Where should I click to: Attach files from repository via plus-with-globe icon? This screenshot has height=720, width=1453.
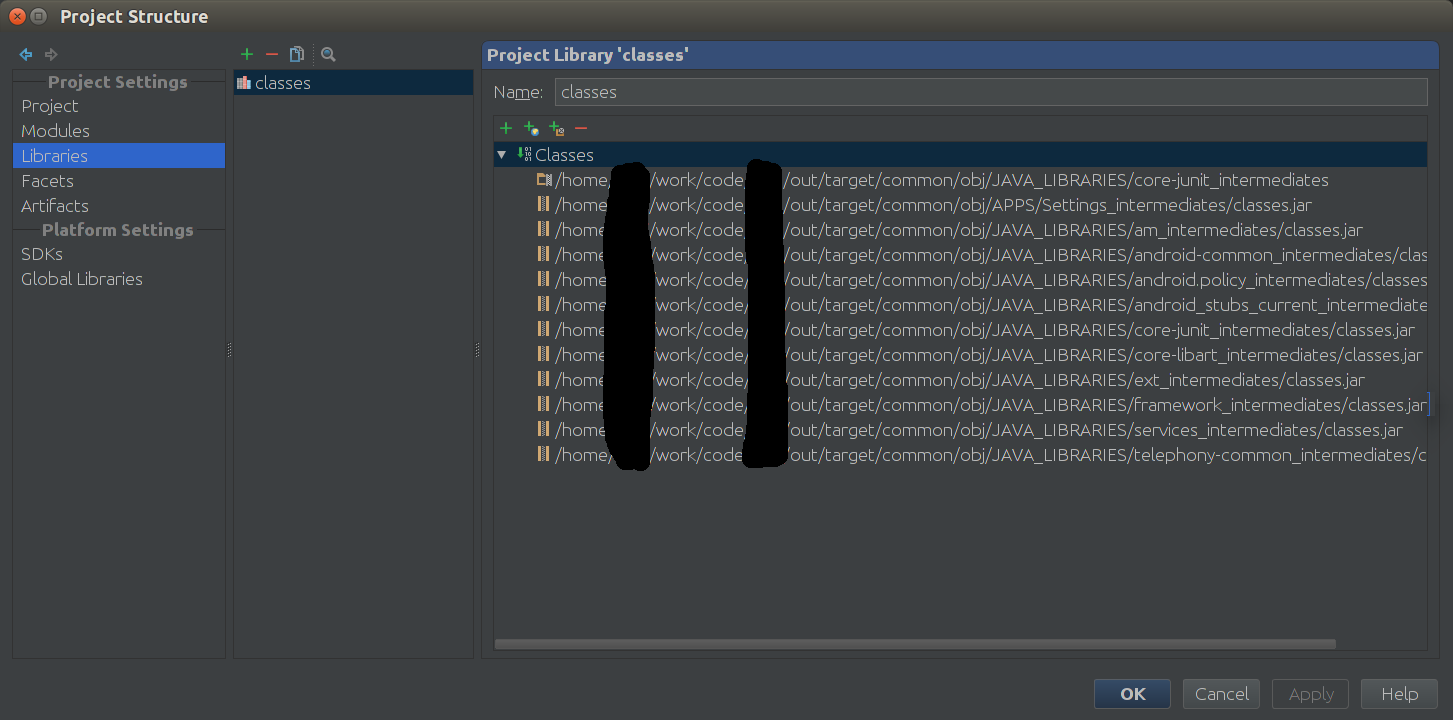(531, 128)
